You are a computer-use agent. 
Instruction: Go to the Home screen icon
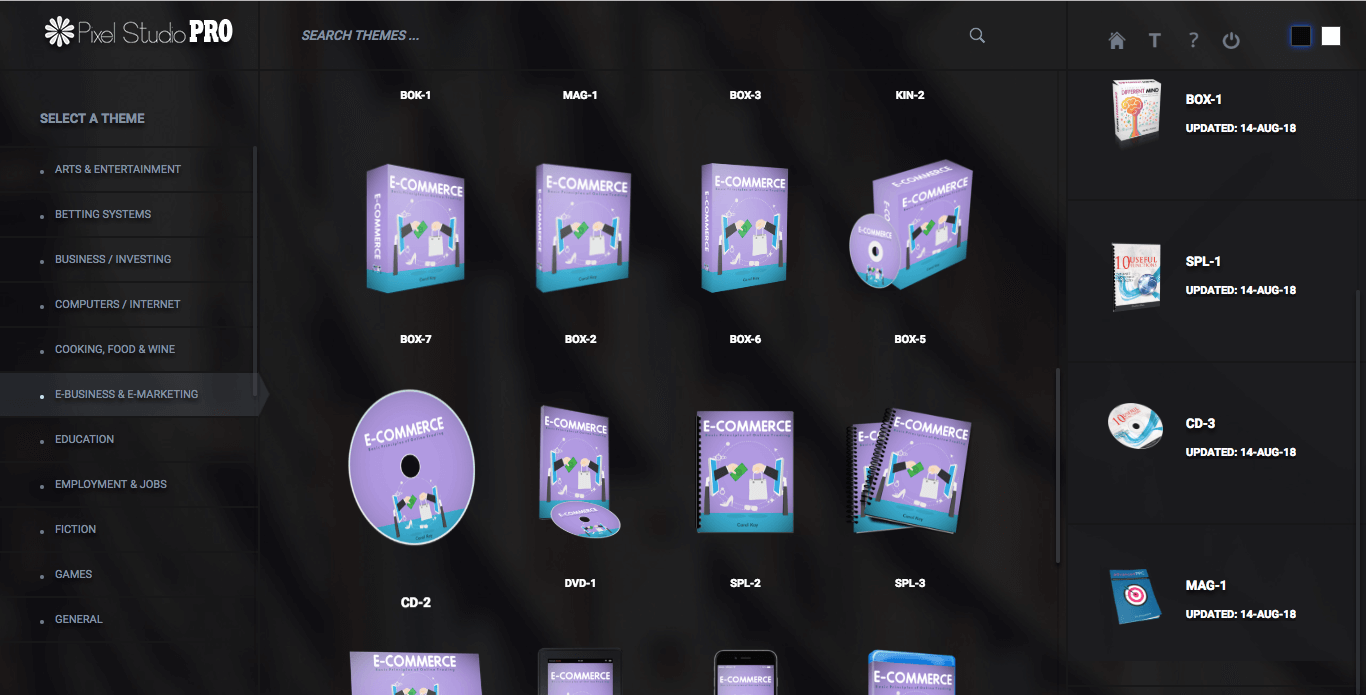(1117, 40)
